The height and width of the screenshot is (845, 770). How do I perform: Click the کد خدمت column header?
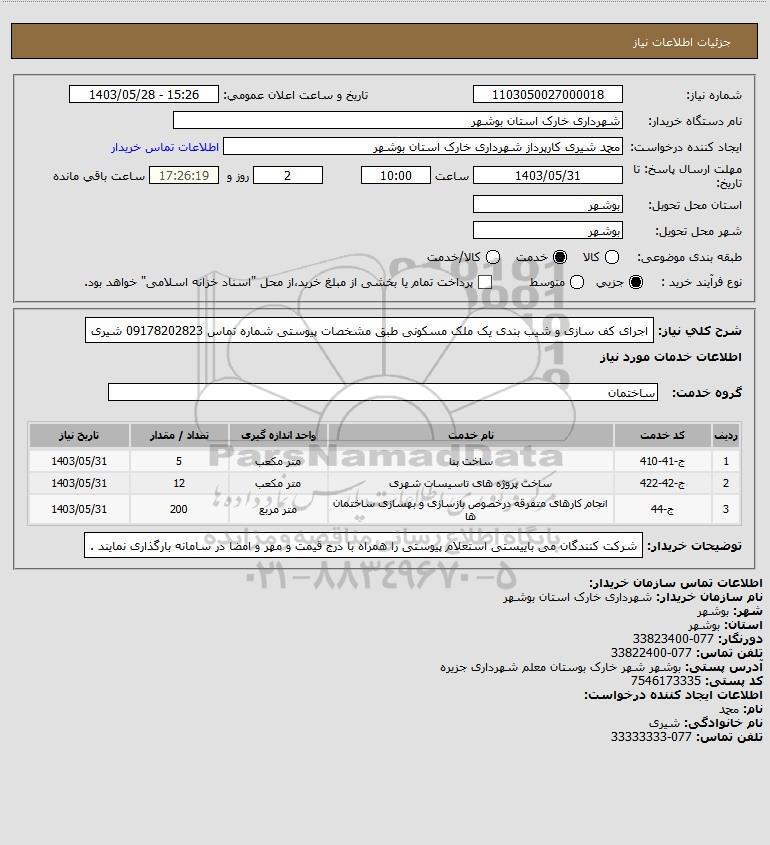662,435
